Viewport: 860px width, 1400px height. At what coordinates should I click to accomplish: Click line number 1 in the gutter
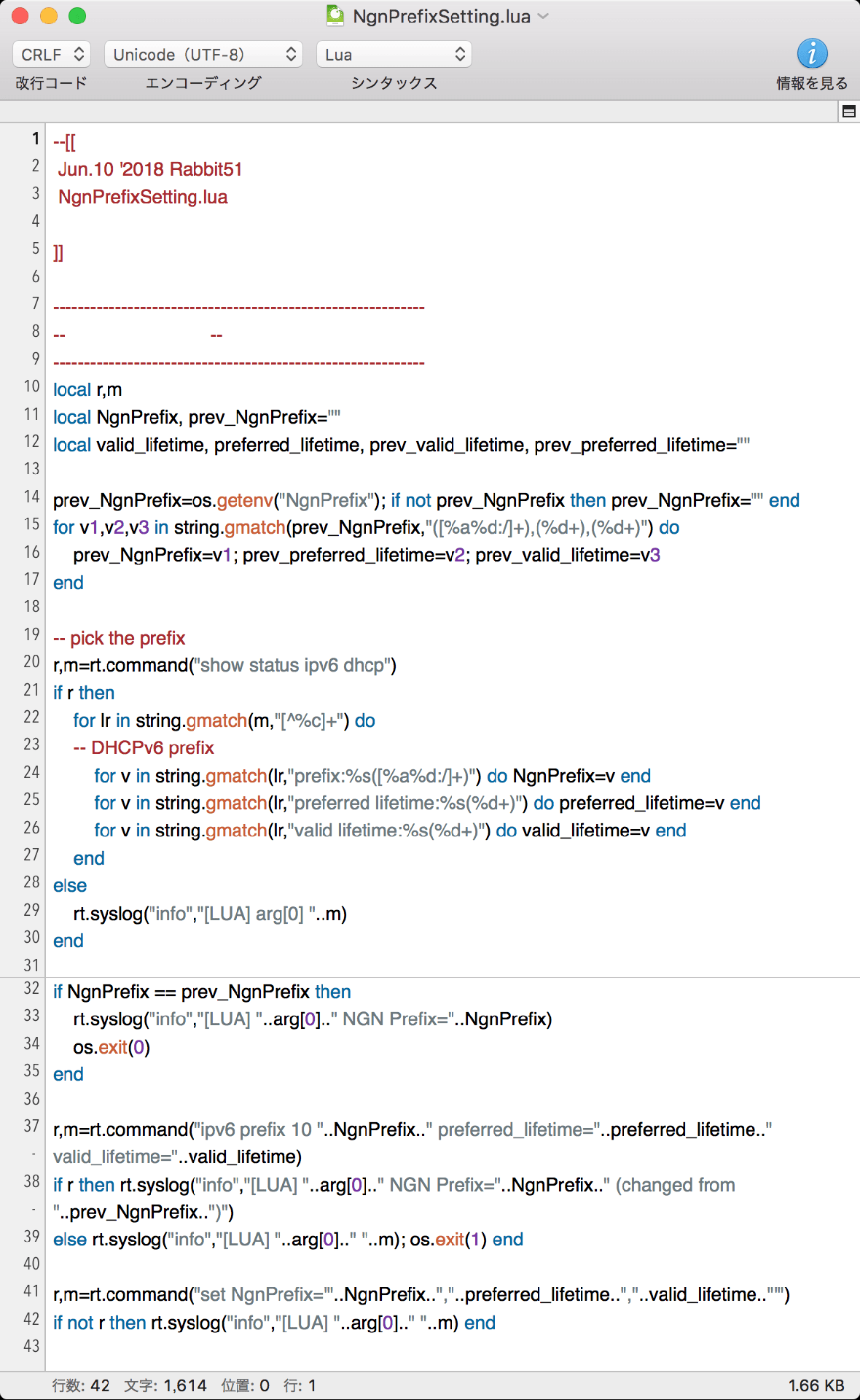35,139
